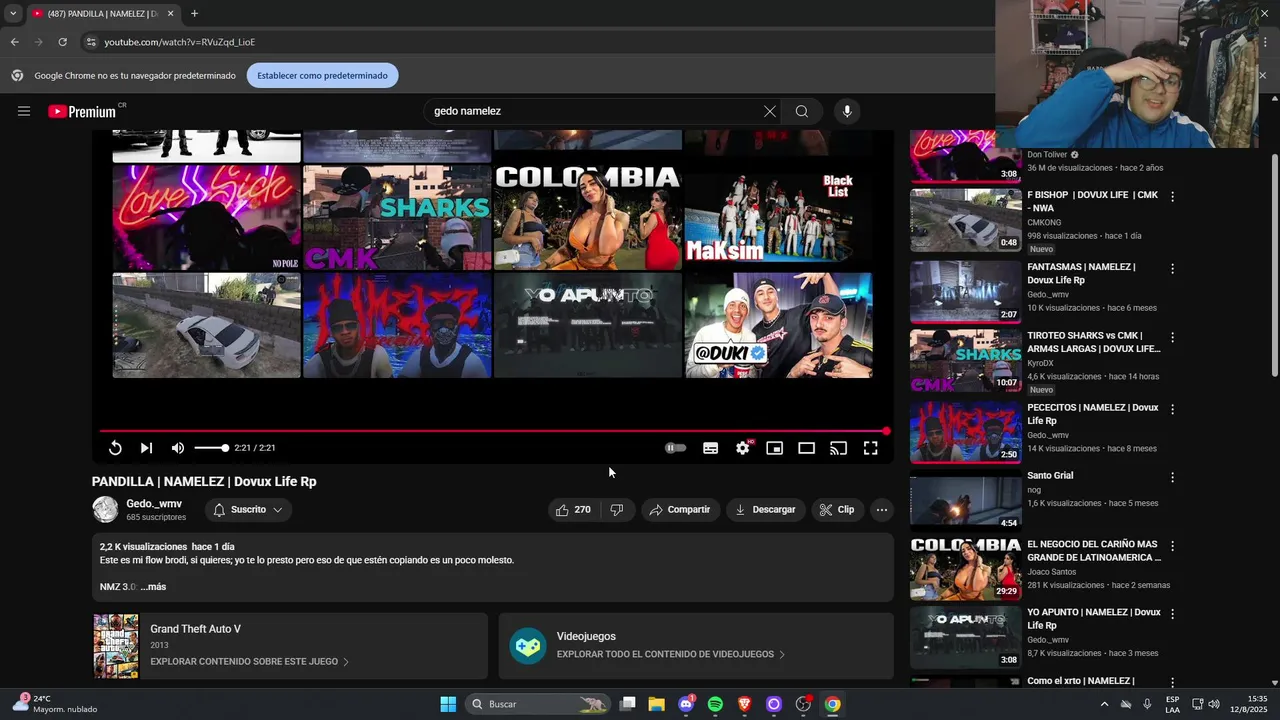
Task: Replay the video with the replay icon
Action: pos(115,448)
